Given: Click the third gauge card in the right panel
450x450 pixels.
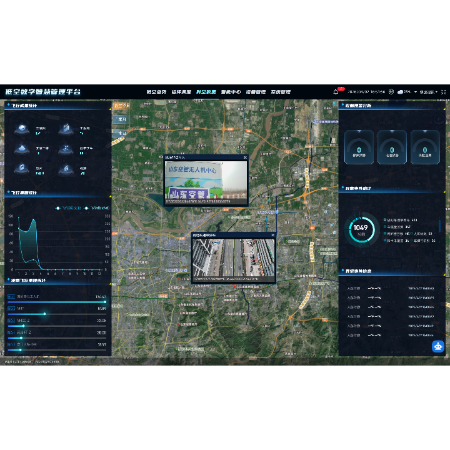Looking at the screenshot, I should [425, 147].
